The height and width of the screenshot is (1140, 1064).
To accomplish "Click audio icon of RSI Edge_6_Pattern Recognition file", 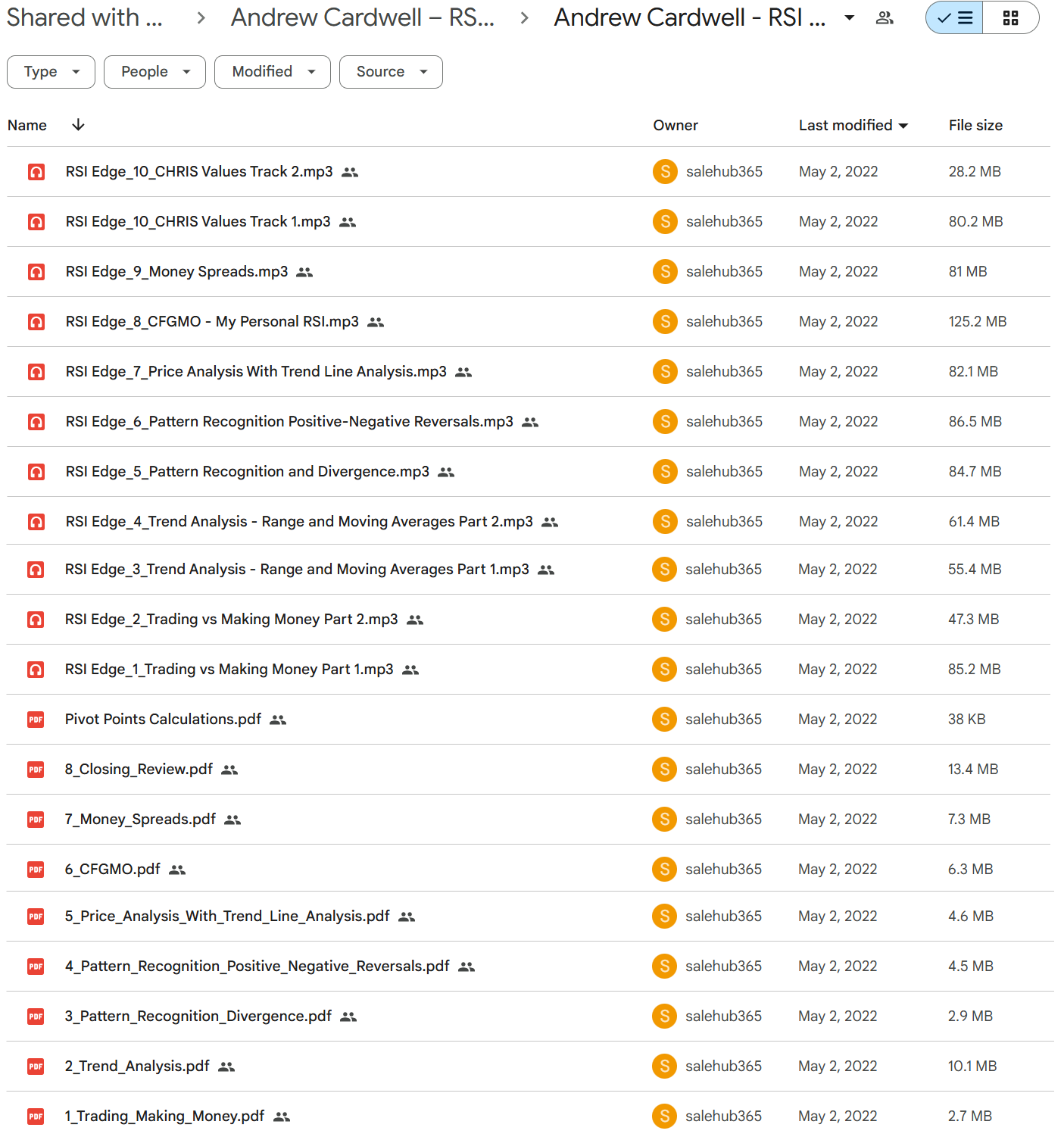I will (36, 422).
